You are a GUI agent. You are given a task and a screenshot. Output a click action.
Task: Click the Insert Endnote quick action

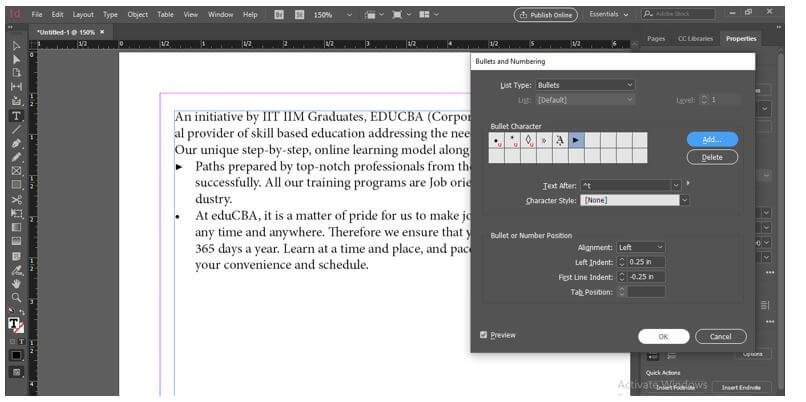pyautogui.click(x=740, y=387)
